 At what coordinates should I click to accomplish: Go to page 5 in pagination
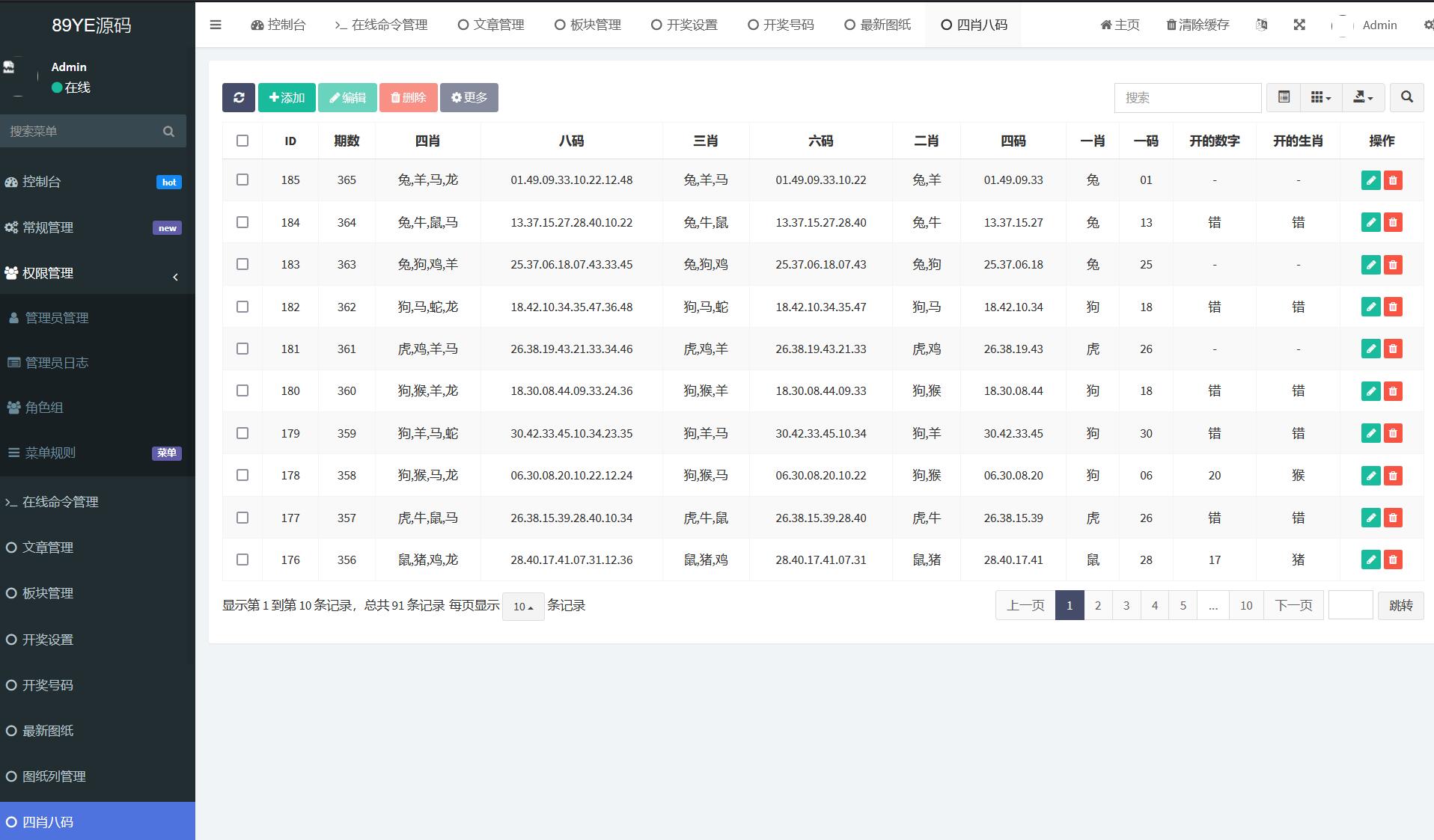pos(1183,606)
